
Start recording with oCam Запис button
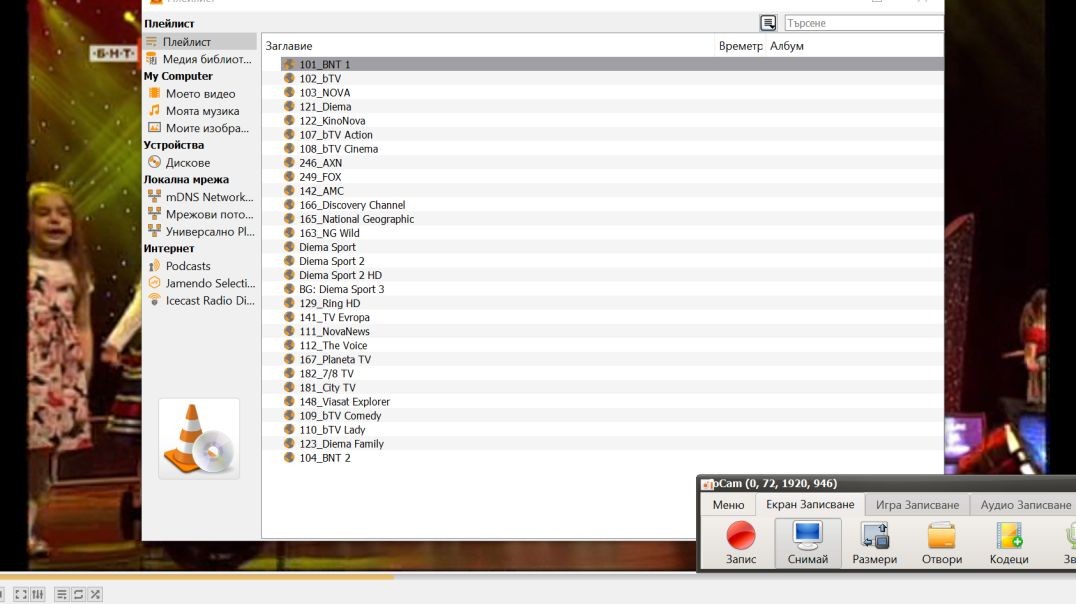click(x=741, y=542)
